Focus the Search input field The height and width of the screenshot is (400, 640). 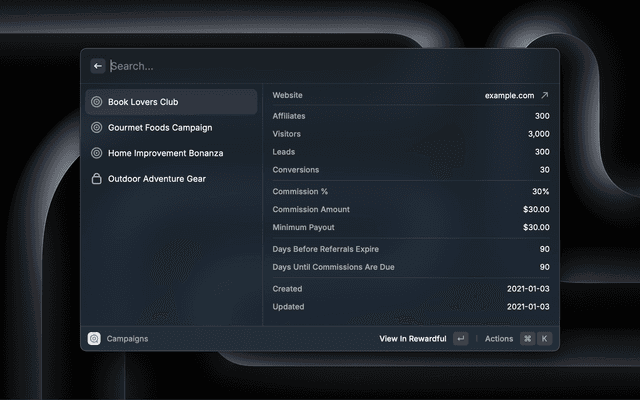coord(320,66)
